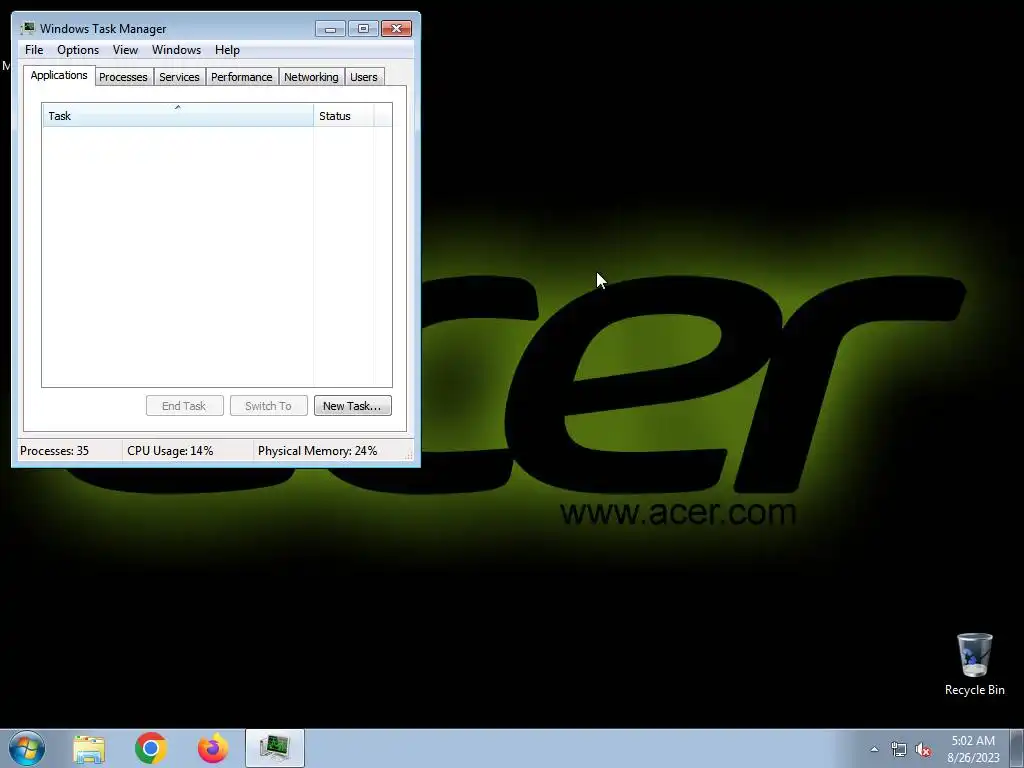
Task: Launch Windows Explorer from the taskbar
Action: click(89, 749)
